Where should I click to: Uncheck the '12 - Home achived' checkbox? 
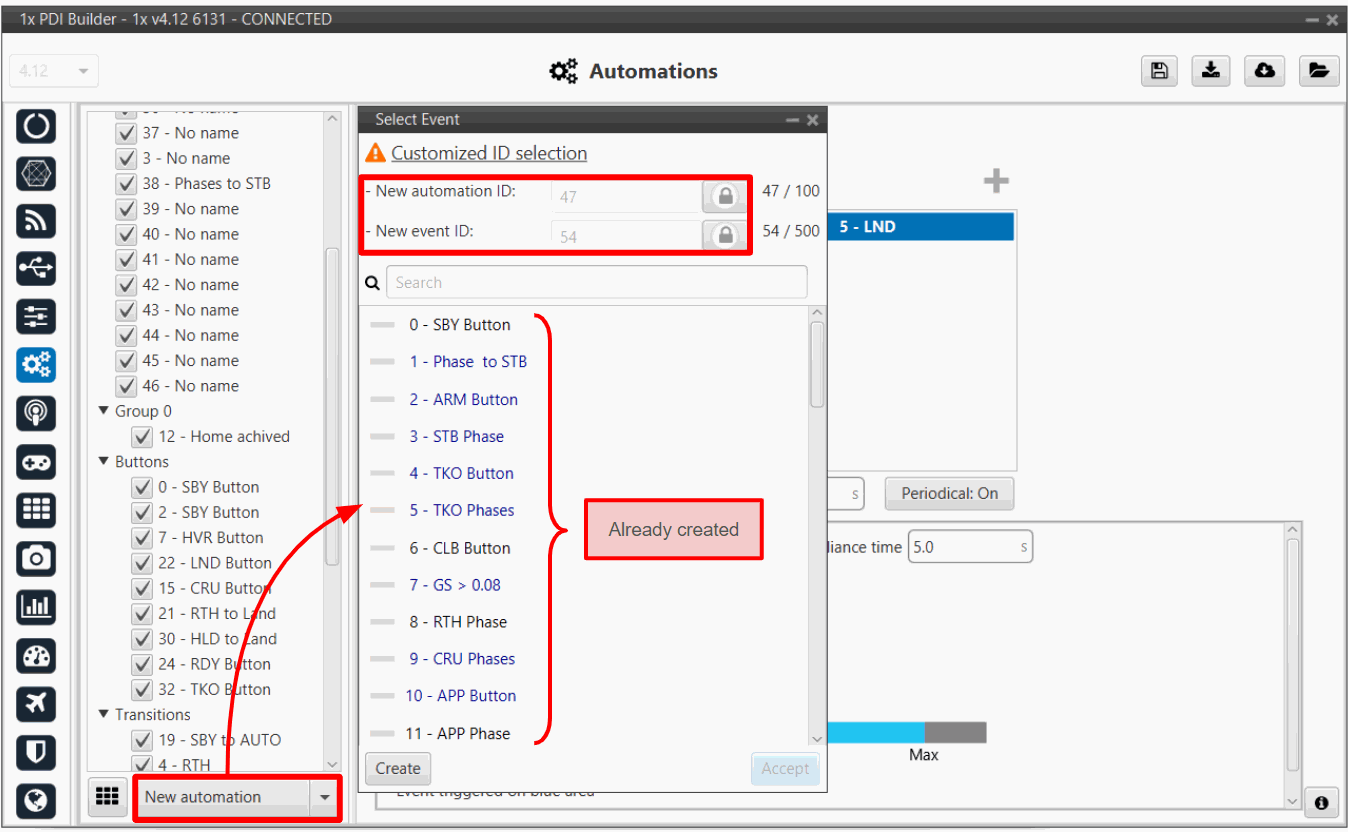(143, 437)
